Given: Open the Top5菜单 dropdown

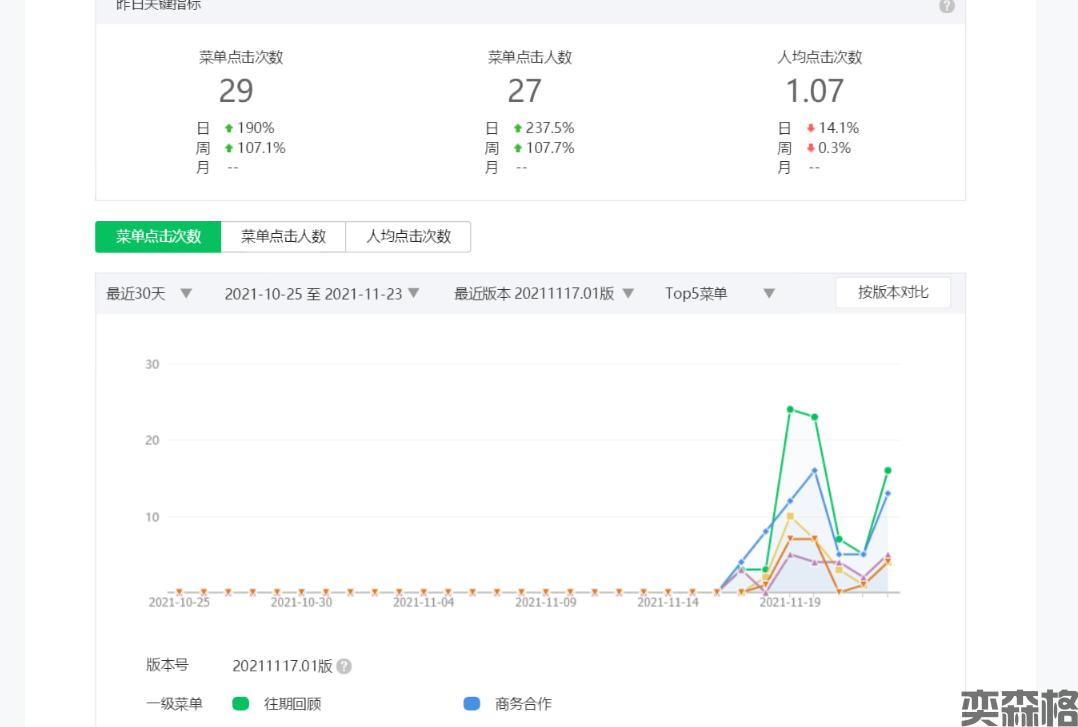Looking at the screenshot, I should tap(720, 294).
